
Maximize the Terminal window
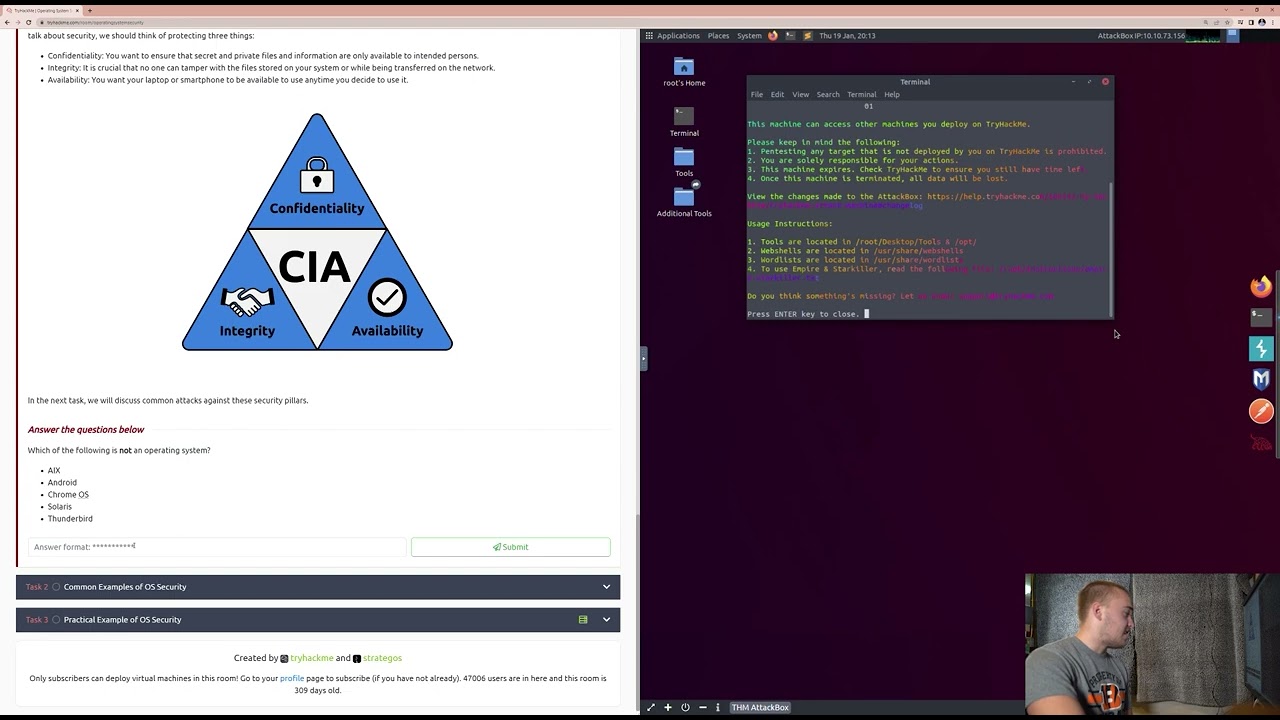click(x=1089, y=81)
